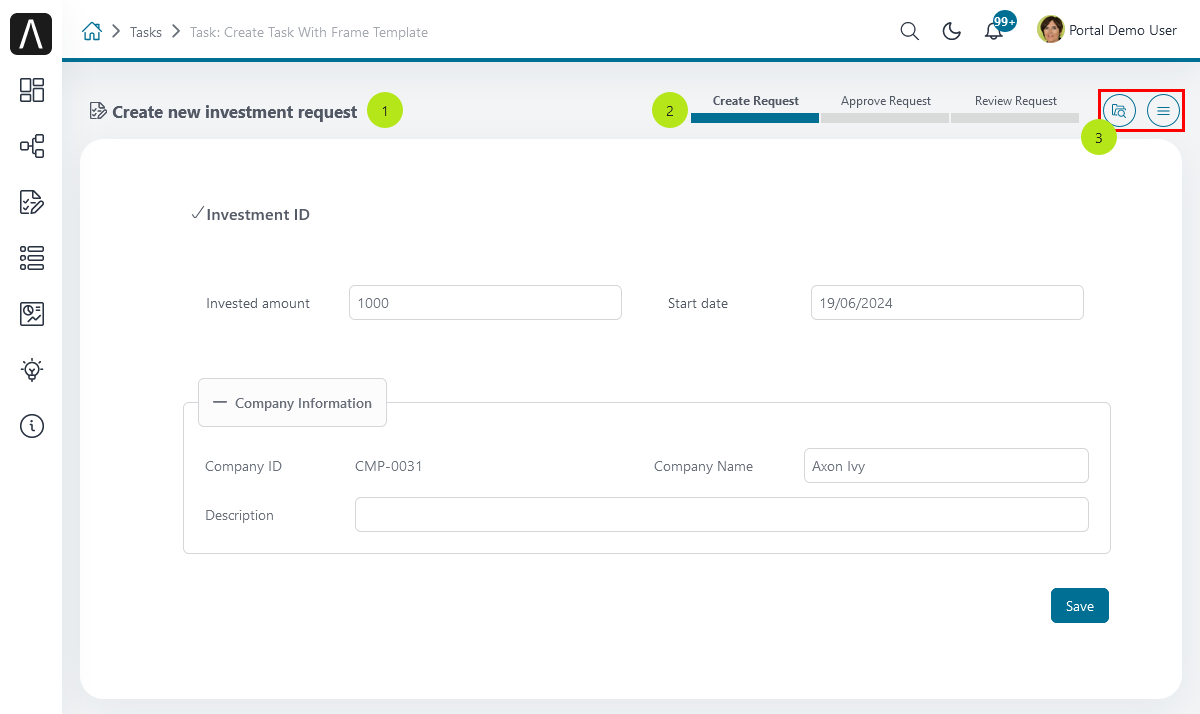Show case details folder-search icon
Screen dimensions: 1200x714
coord(1119,110)
